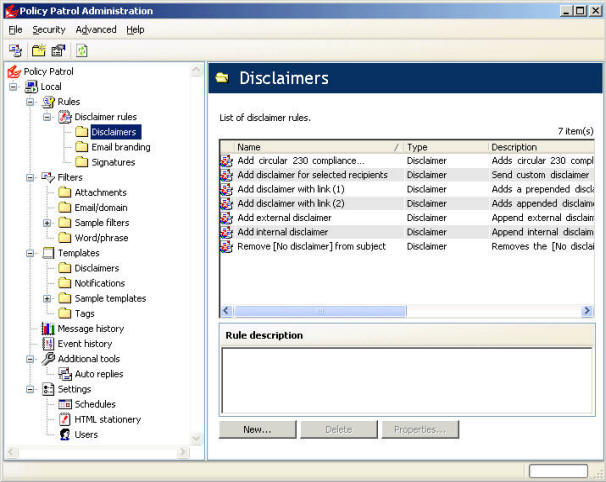Select 'Add internal disclaimer' row
The image size is (606, 482).
407,232
